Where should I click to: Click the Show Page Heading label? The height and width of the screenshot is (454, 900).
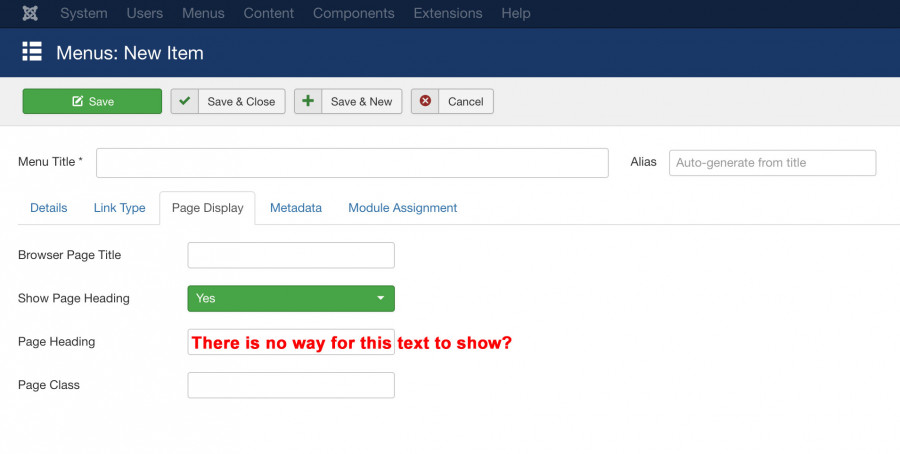pos(73,298)
